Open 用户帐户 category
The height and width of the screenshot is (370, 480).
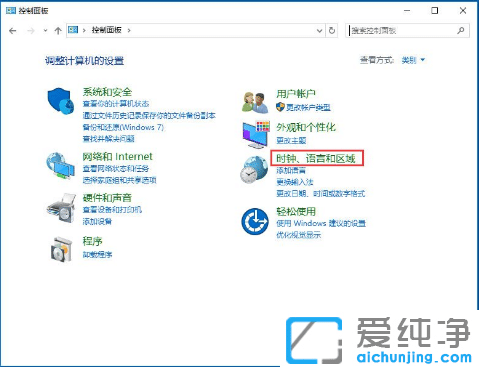(x=296, y=94)
